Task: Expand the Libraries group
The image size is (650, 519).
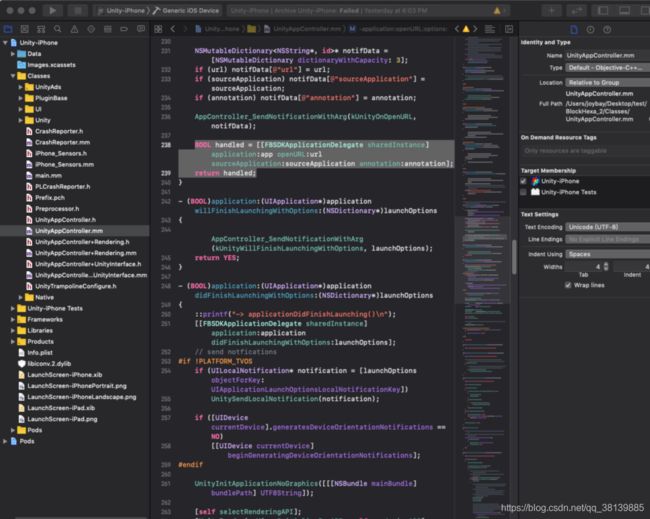Action: [13, 331]
